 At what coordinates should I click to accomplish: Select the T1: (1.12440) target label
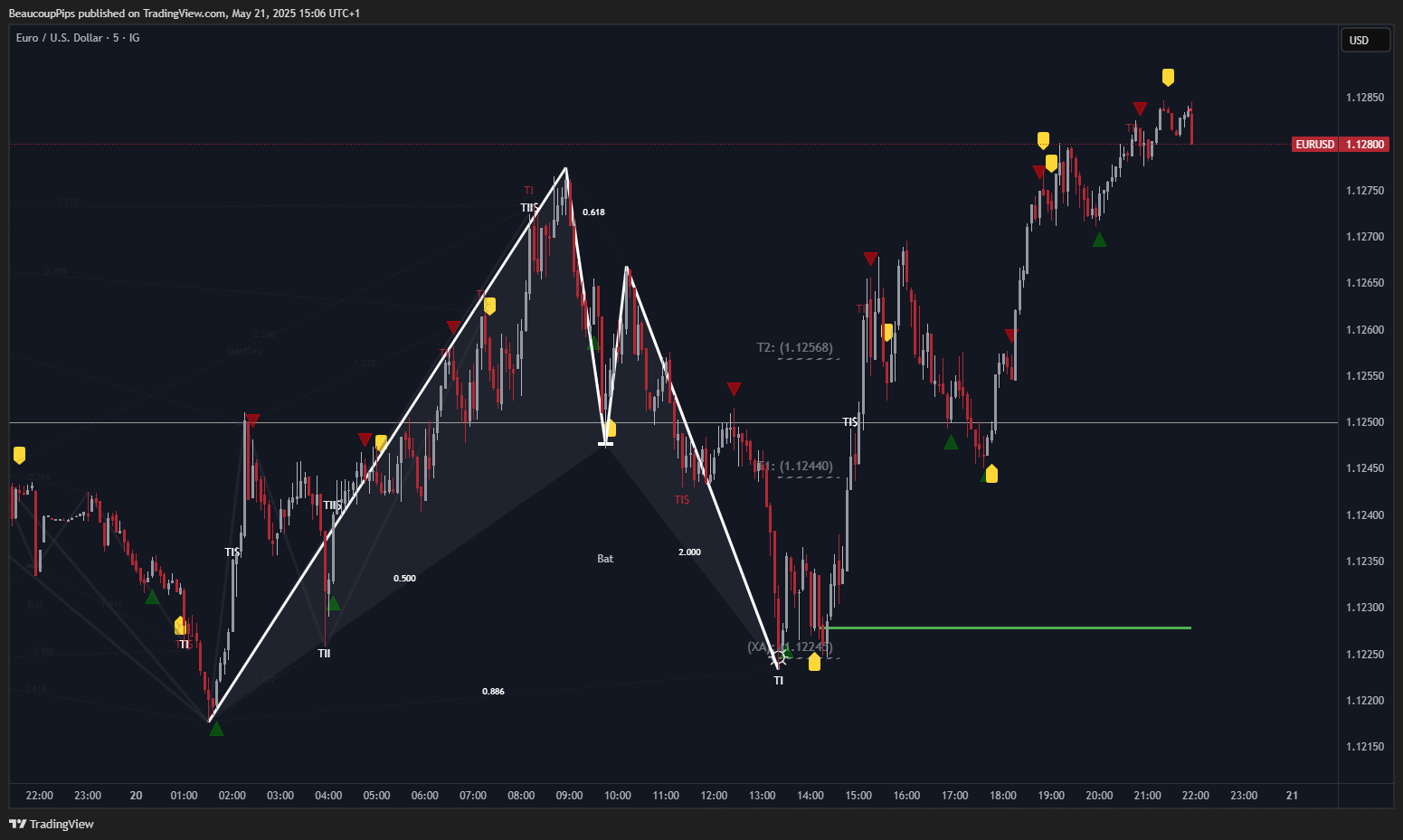(795, 467)
